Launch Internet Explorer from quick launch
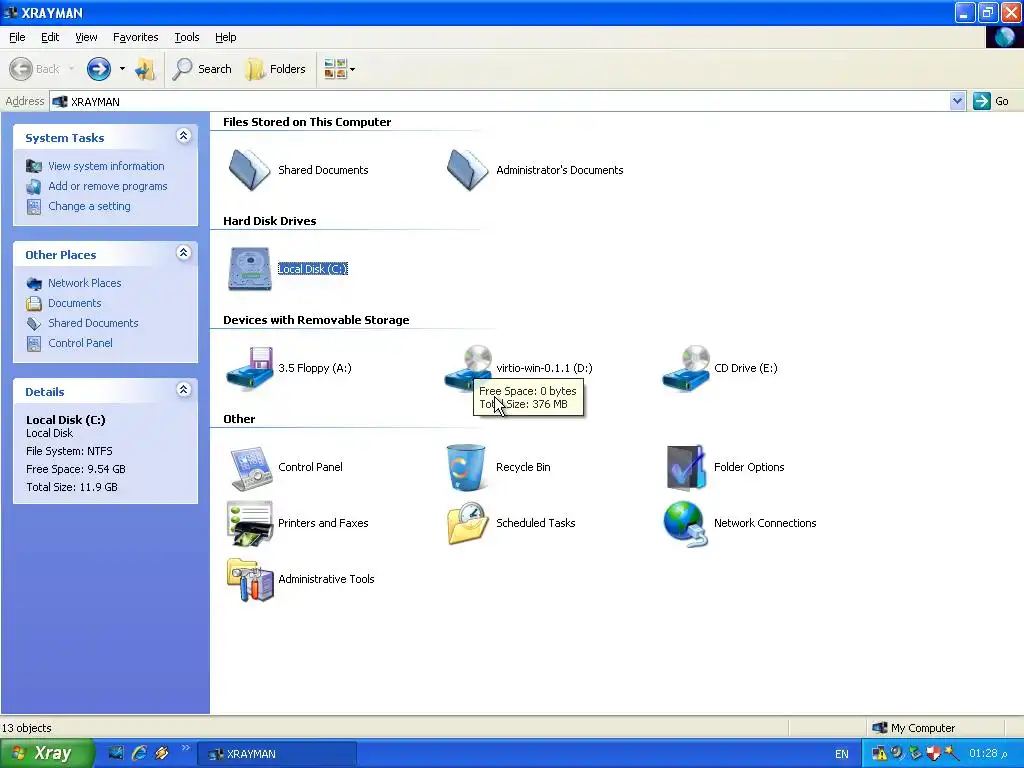Image resolution: width=1024 pixels, height=768 pixels. coord(138,753)
